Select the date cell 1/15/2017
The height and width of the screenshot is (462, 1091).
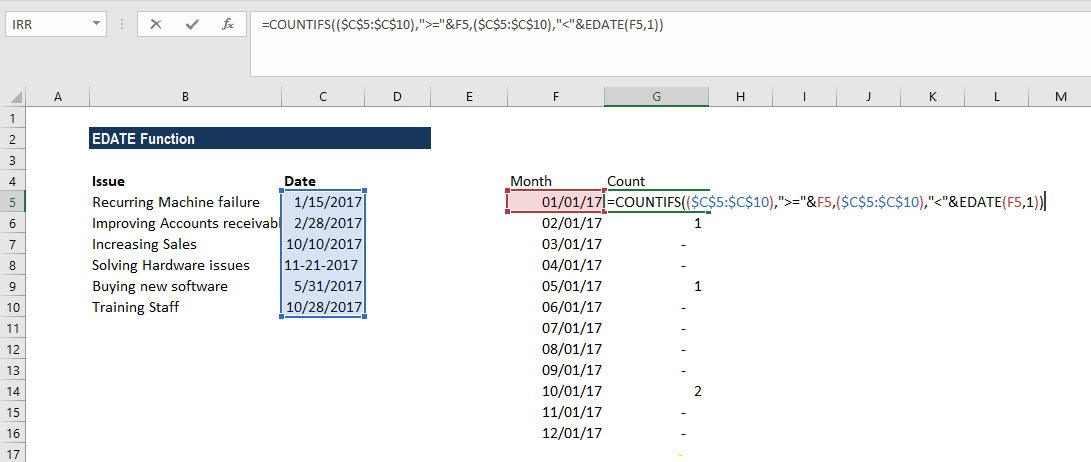323,202
